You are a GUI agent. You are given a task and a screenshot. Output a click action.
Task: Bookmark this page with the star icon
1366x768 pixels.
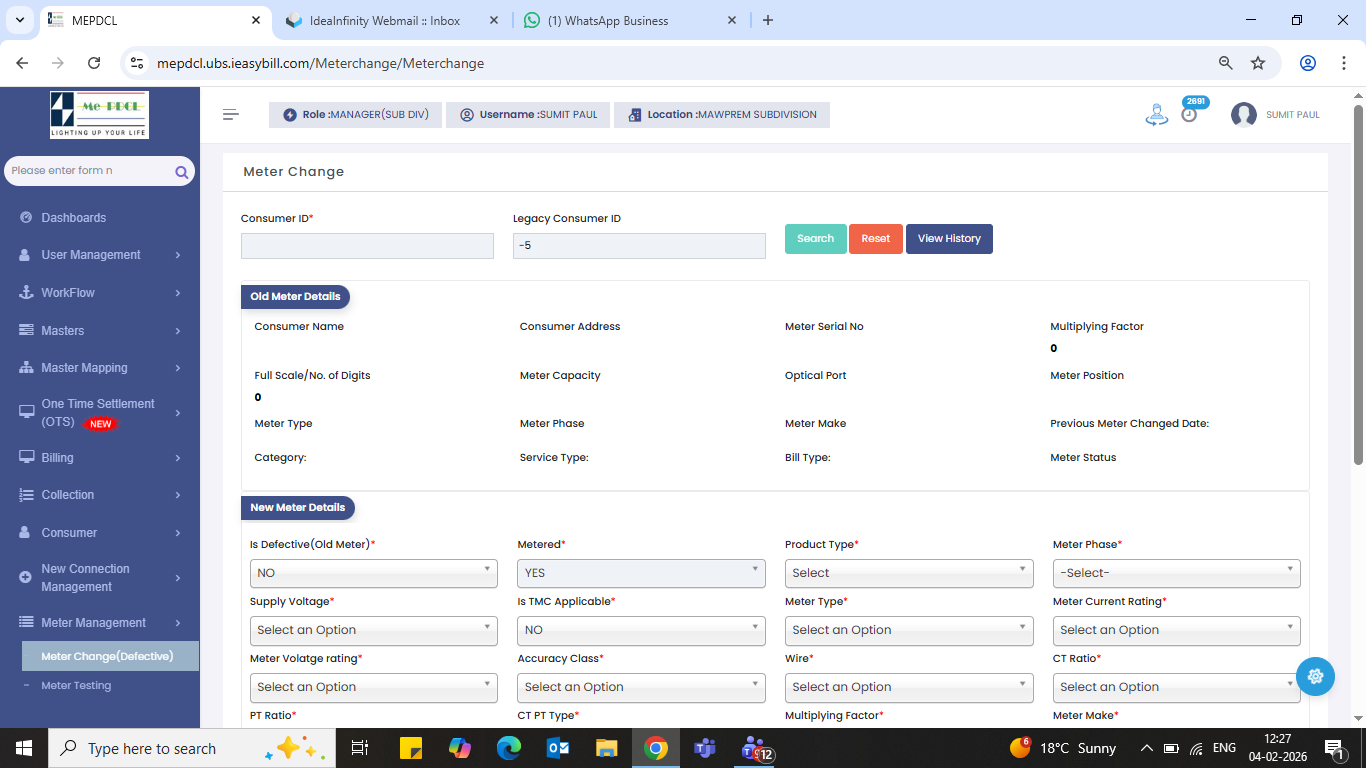[1258, 63]
